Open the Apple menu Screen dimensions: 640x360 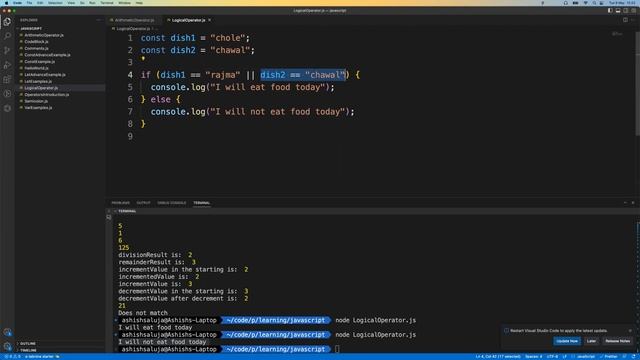[6, 3]
